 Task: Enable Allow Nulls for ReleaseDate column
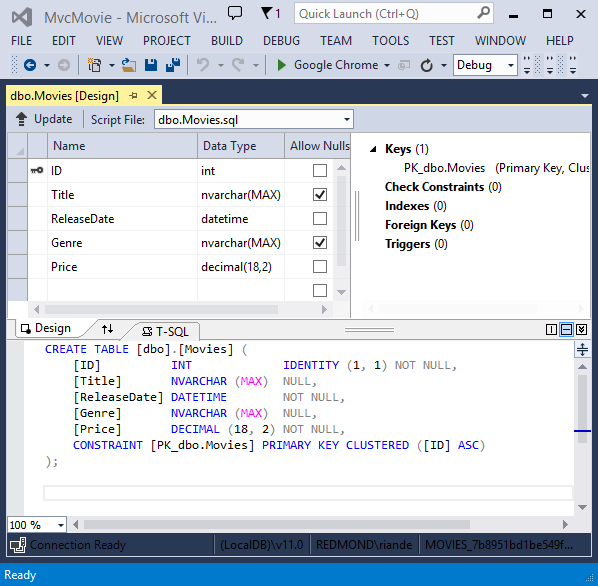pos(320,219)
